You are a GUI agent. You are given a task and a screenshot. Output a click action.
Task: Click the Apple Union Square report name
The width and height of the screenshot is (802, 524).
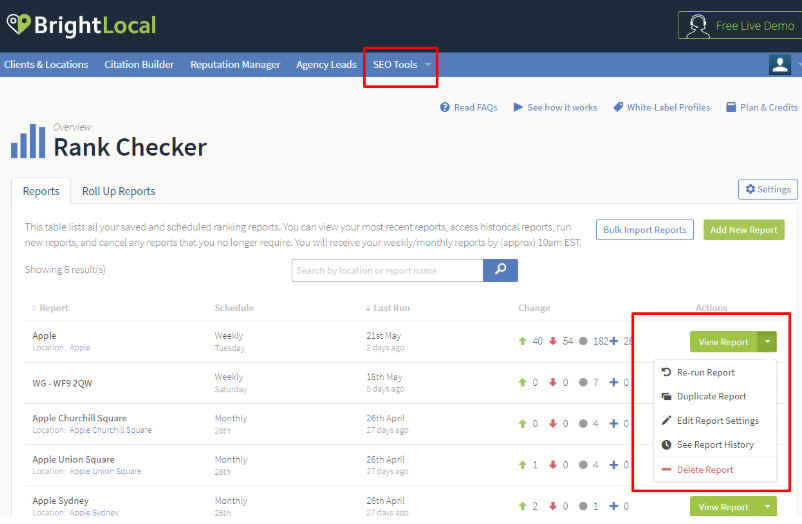73,460
